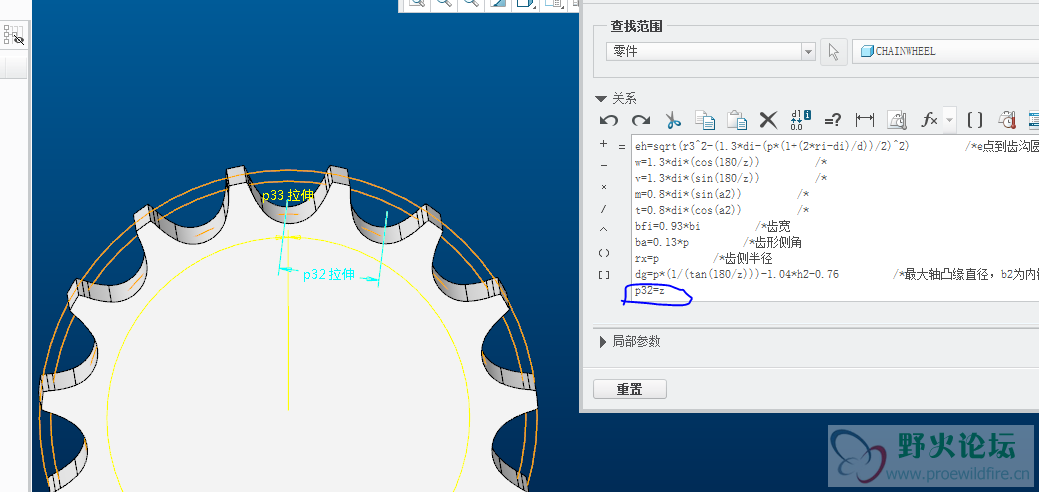Open the 零件 search scope dropdown
The image size is (1039, 492).
pyautogui.click(x=808, y=52)
